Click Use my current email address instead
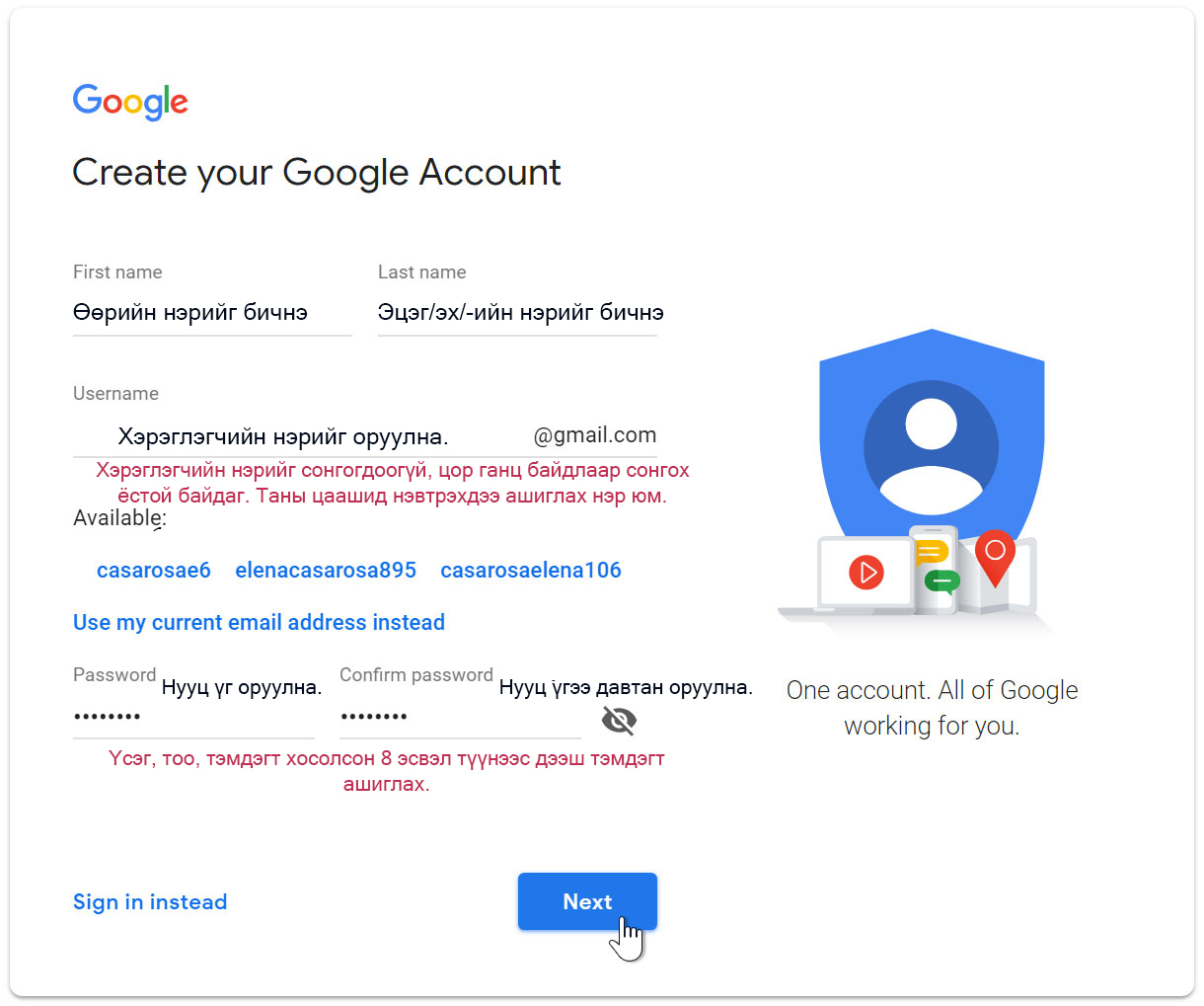Image resolution: width=1204 pixels, height=1006 pixels. point(259,622)
